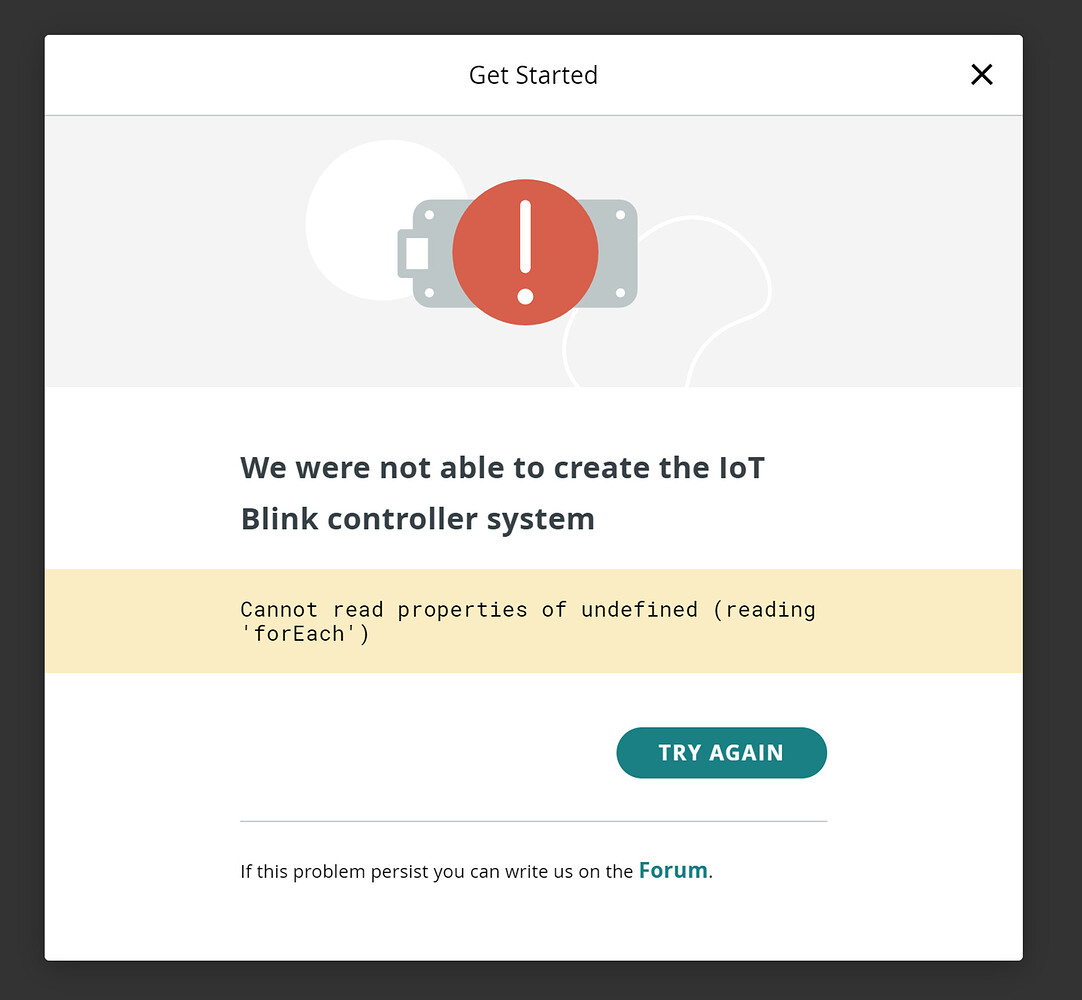This screenshot has width=1082, height=1000.
Task: Click the gray illustration header area
Action: pyautogui.click(x=150, y=250)
